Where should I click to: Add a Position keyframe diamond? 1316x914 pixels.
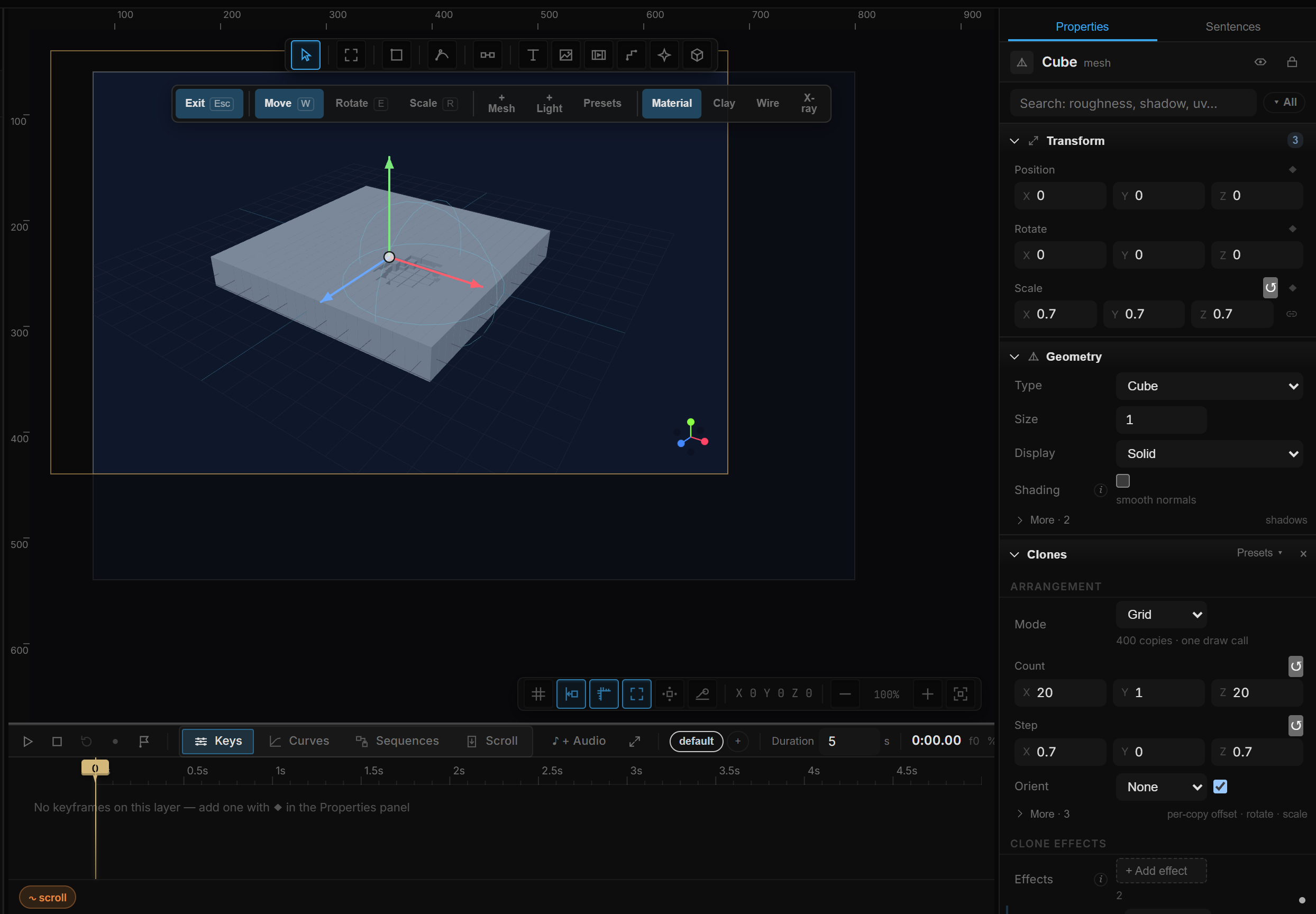(x=1293, y=169)
